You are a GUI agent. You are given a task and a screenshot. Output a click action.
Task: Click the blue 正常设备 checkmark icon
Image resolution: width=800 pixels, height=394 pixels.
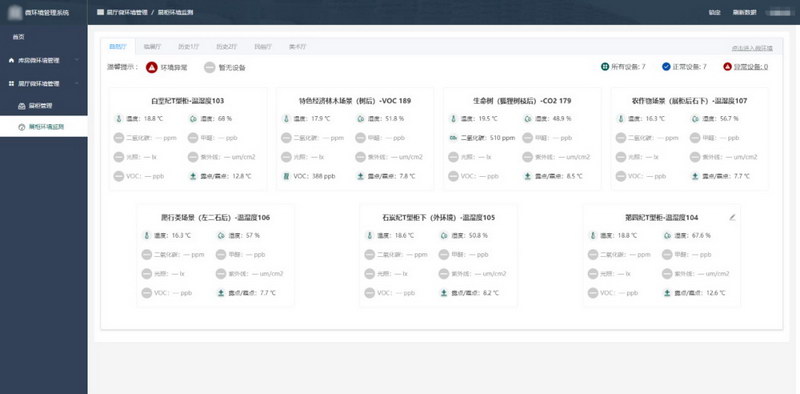pos(666,67)
